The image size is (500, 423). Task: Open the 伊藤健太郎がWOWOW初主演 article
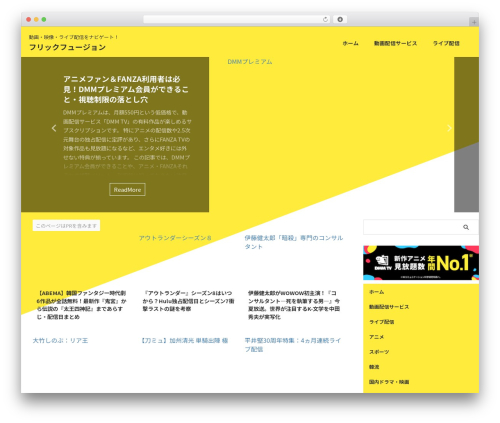(x=294, y=305)
